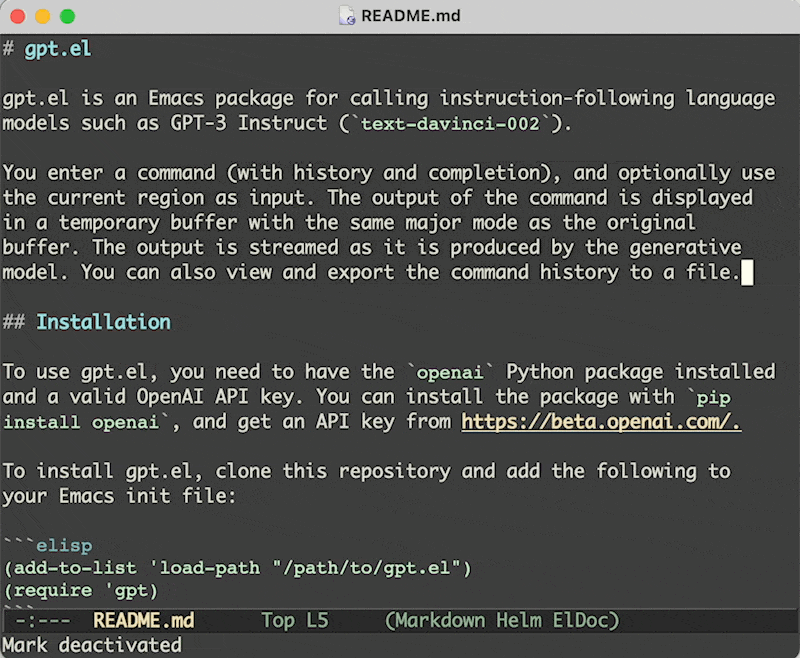Click the gpt.el top heading

click(58, 49)
